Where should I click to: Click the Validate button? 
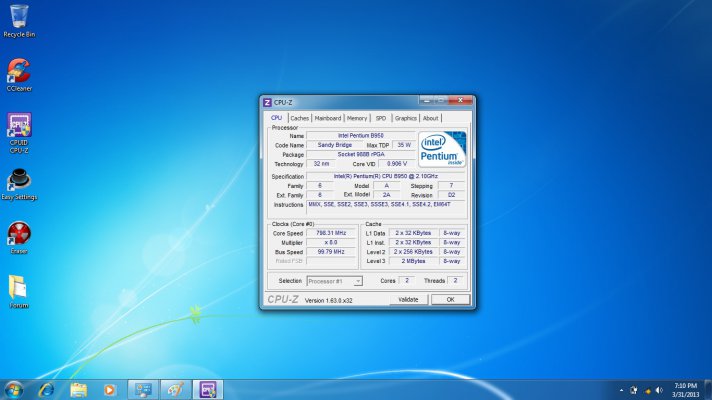(x=408, y=300)
